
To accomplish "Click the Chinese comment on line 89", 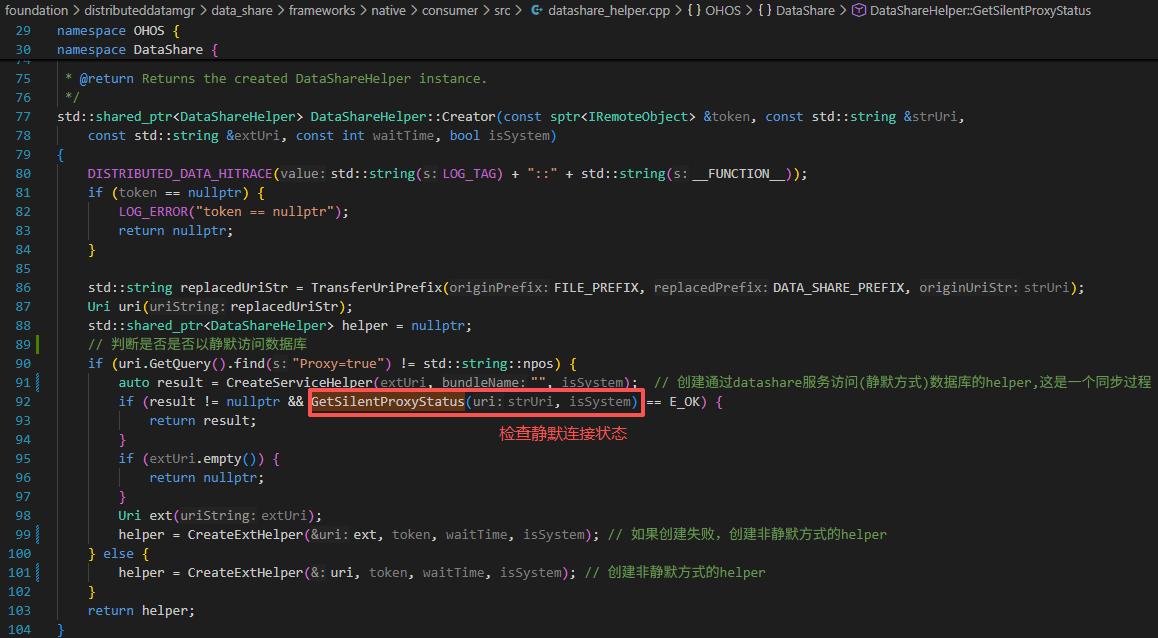I will tap(197, 344).
